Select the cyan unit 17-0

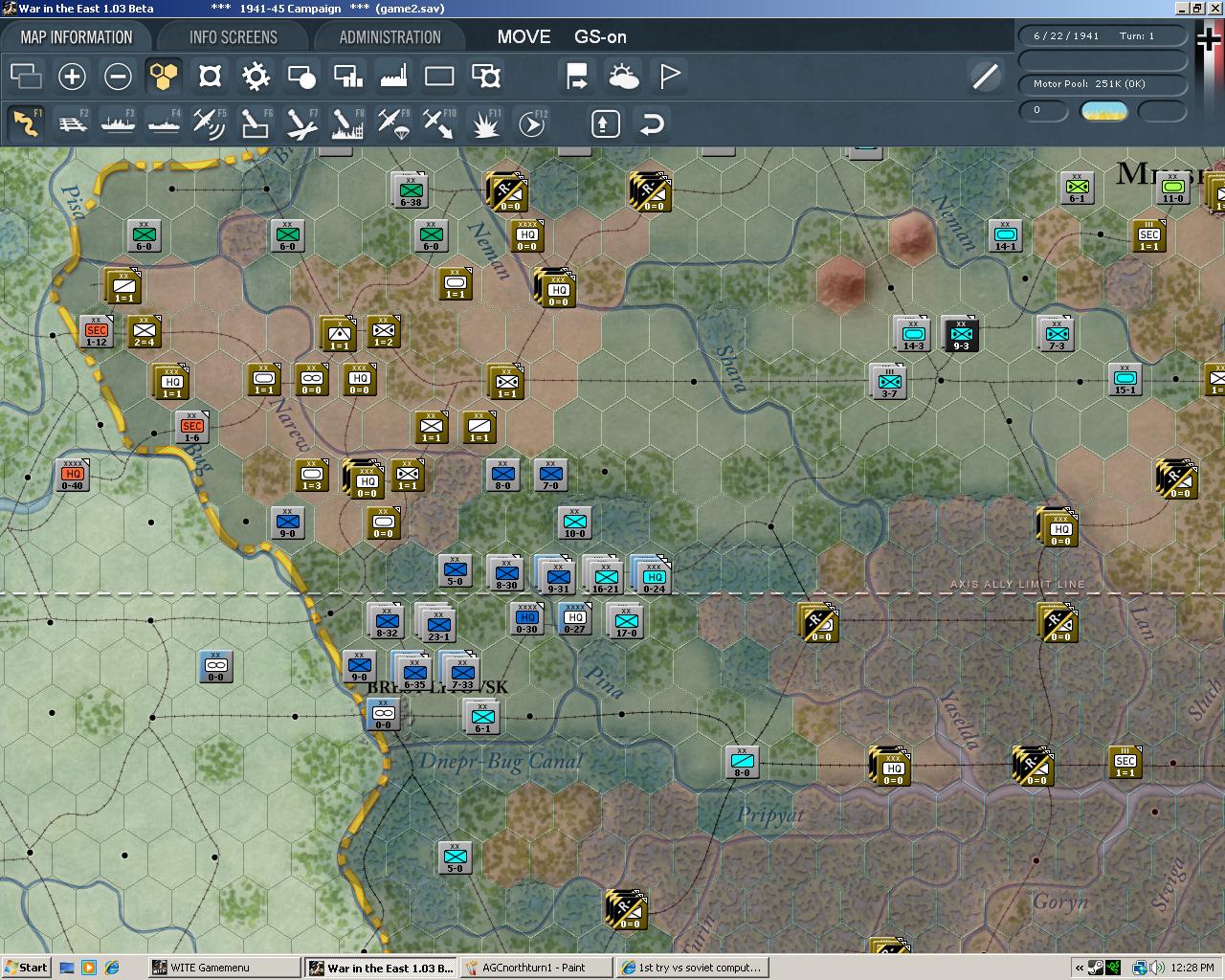[626, 621]
